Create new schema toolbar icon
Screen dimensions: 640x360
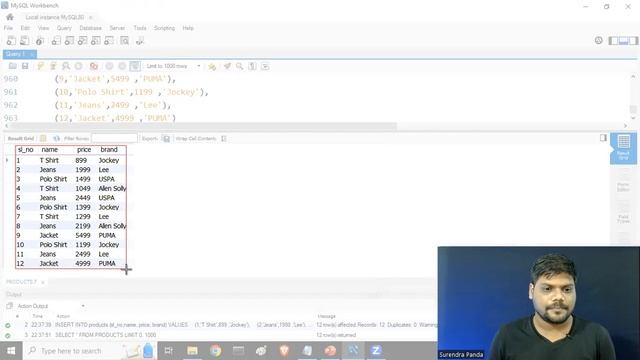click(x=56, y=41)
